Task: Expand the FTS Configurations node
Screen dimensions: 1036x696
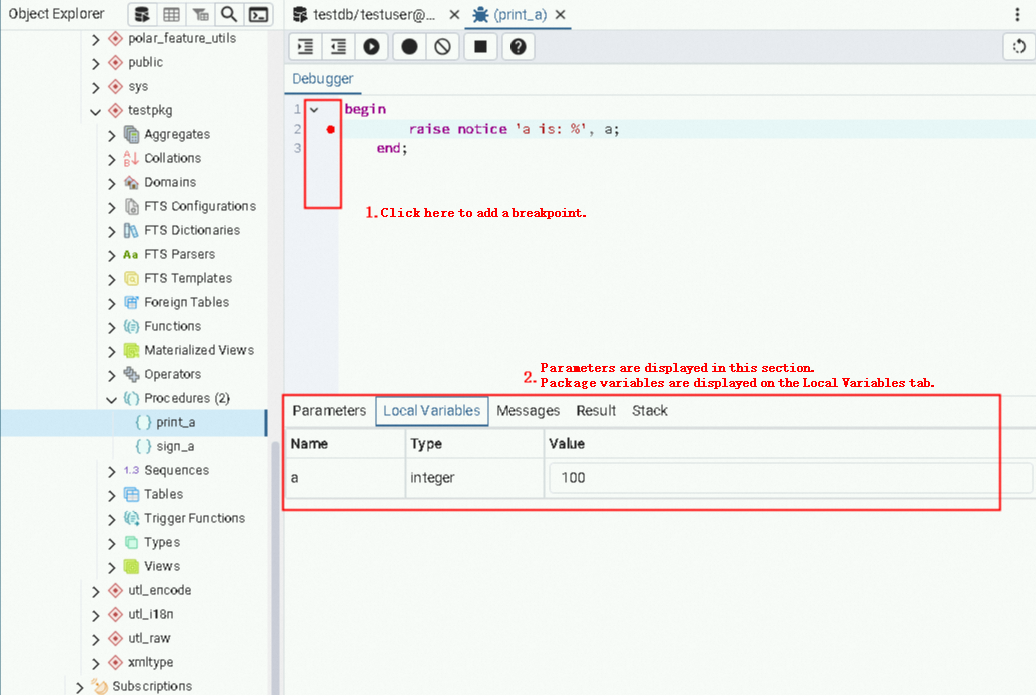Action: 111,207
